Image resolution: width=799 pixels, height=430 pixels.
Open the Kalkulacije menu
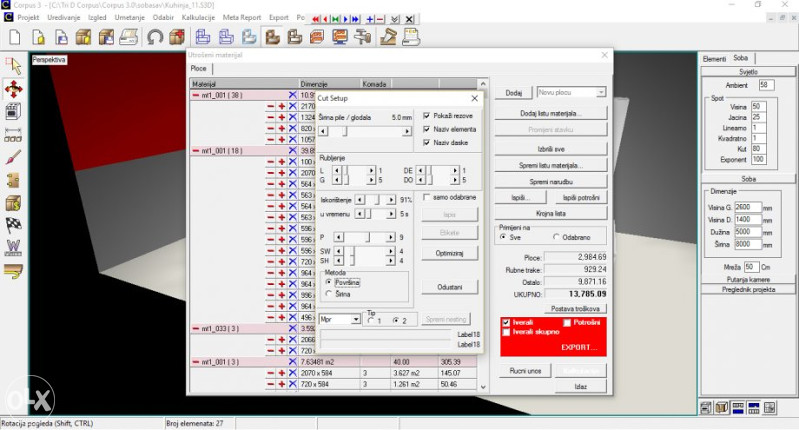[198, 17]
